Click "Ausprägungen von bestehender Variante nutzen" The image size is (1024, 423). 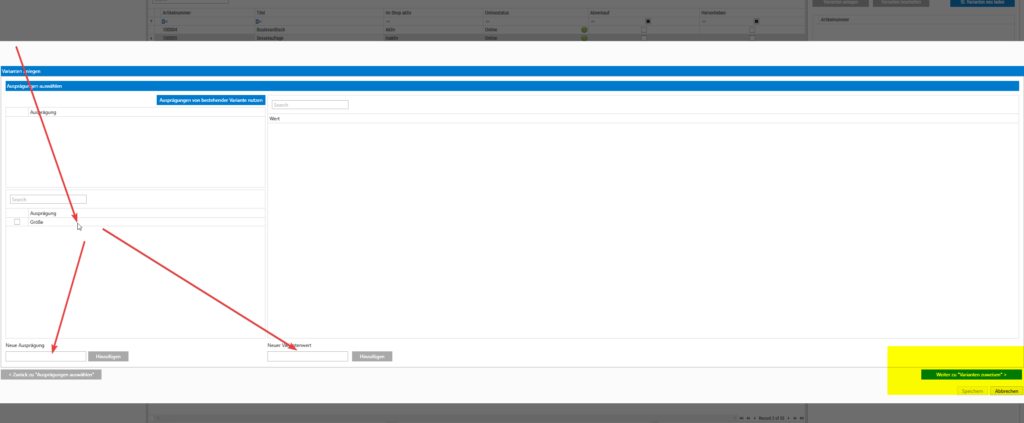tap(211, 100)
